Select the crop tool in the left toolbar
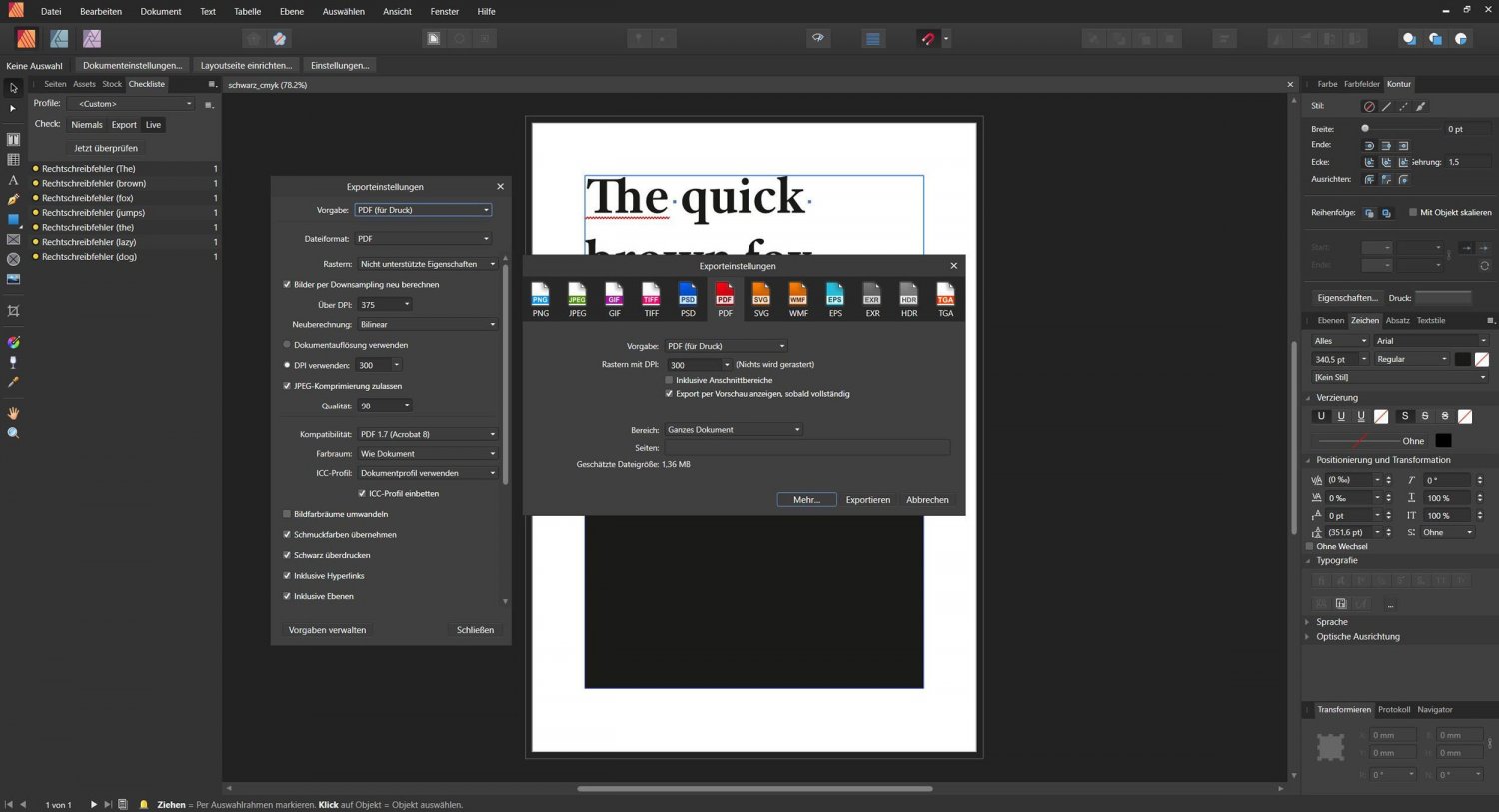The height and width of the screenshot is (812, 1499). point(13,311)
